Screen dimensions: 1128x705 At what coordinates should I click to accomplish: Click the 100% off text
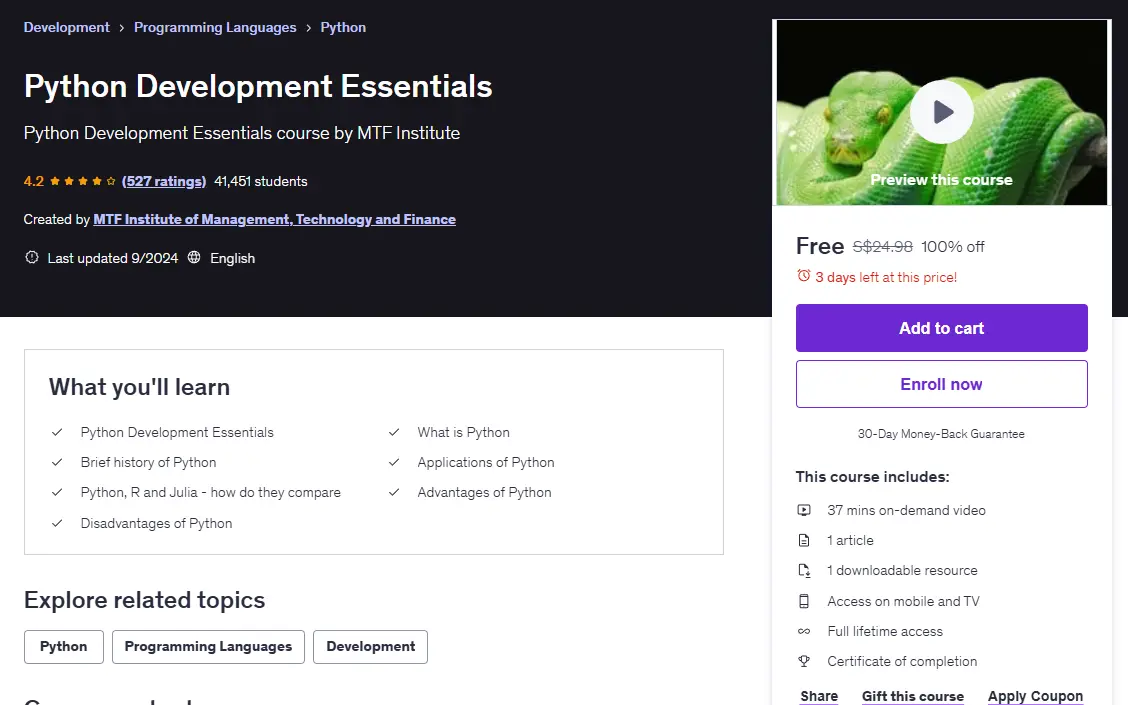pyautogui.click(x=952, y=247)
